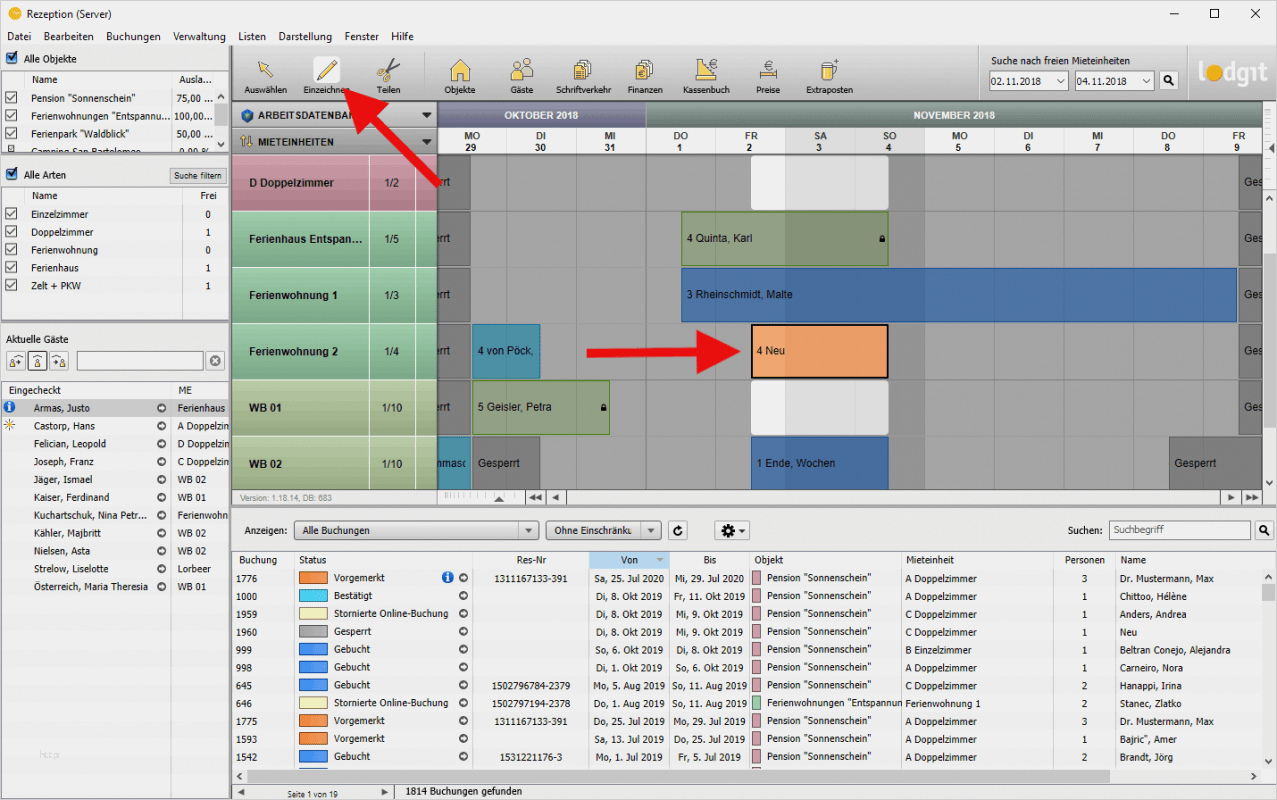Viewport: 1277px width, 800px height.
Task: Open the Kassenbuch cash book
Action: point(706,74)
